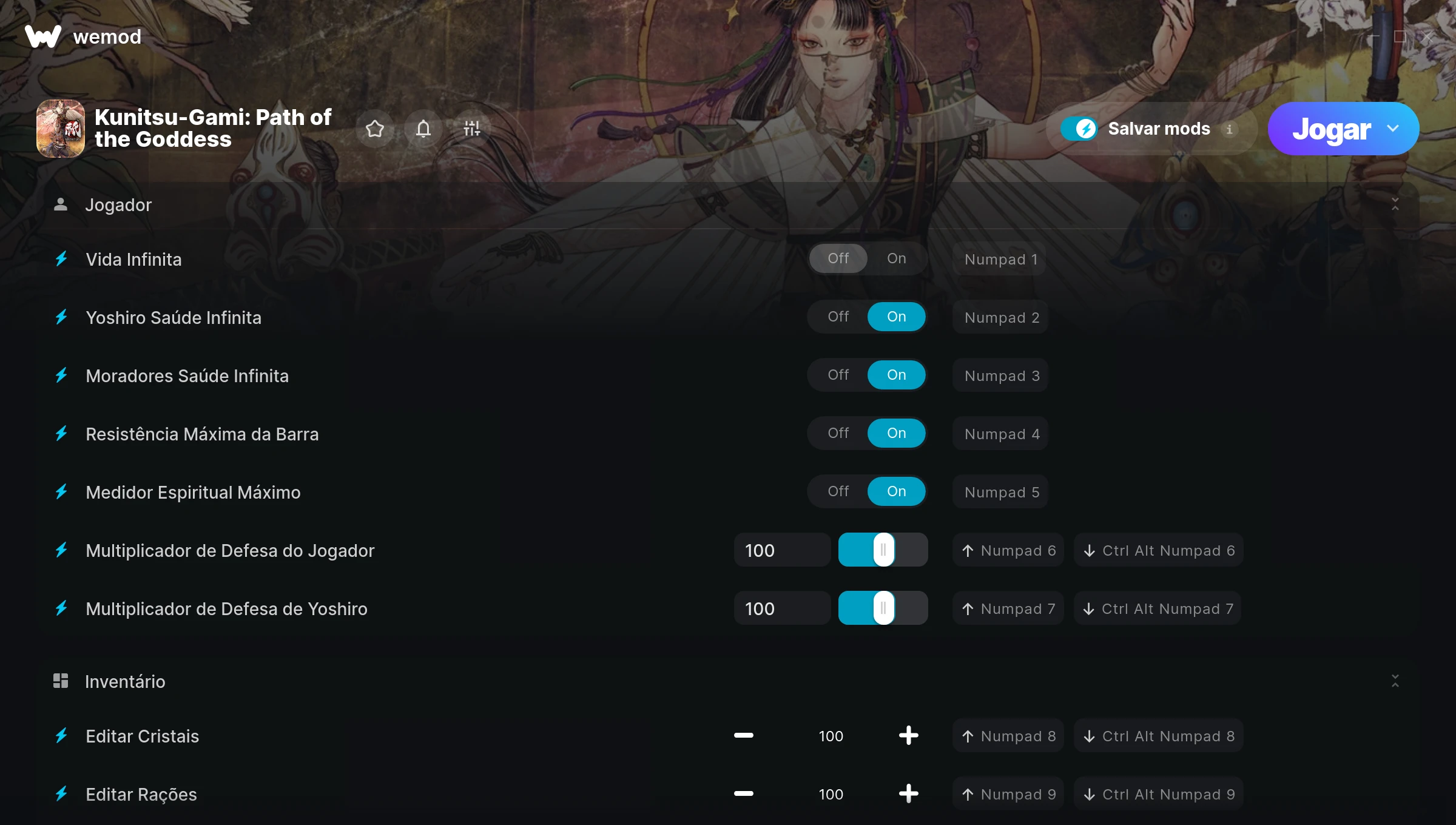Viewport: 1456px width, 825px height.
Task: Turn Off Yoshiro Saúde Infinita
Action: tap(838, 317)
